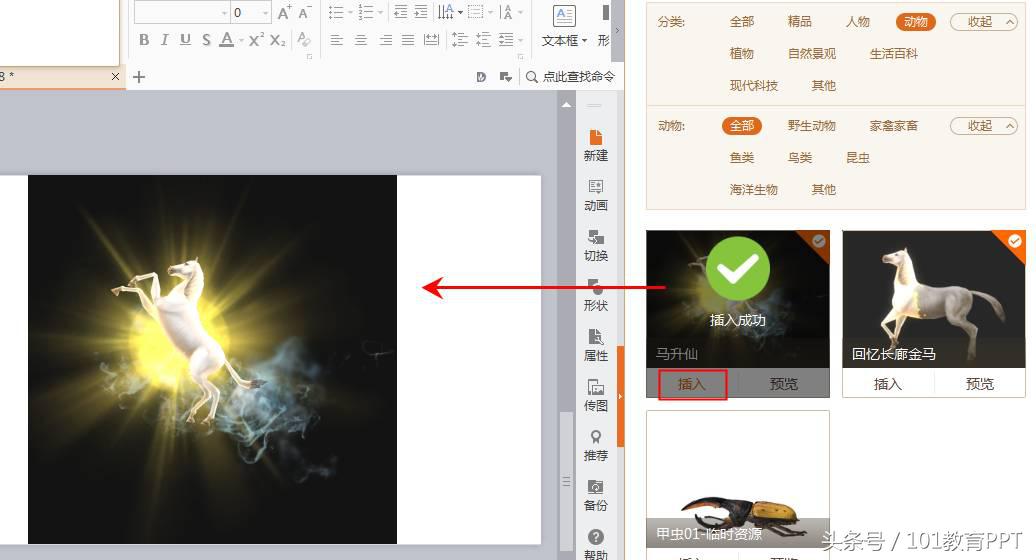Select 现代科技 category filter
Viewport: 1036px width, 560px height.
click(753, 85)
